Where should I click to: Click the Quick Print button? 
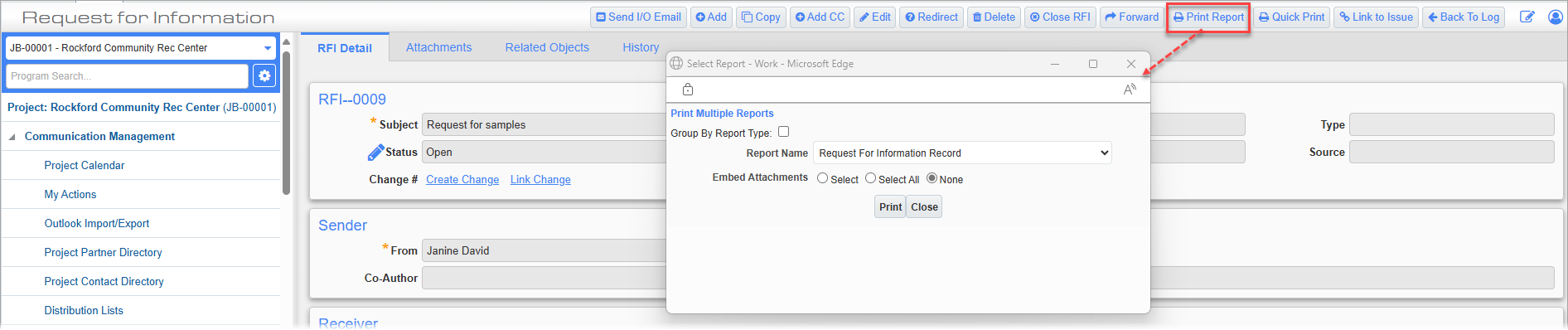click(1291, 17)
